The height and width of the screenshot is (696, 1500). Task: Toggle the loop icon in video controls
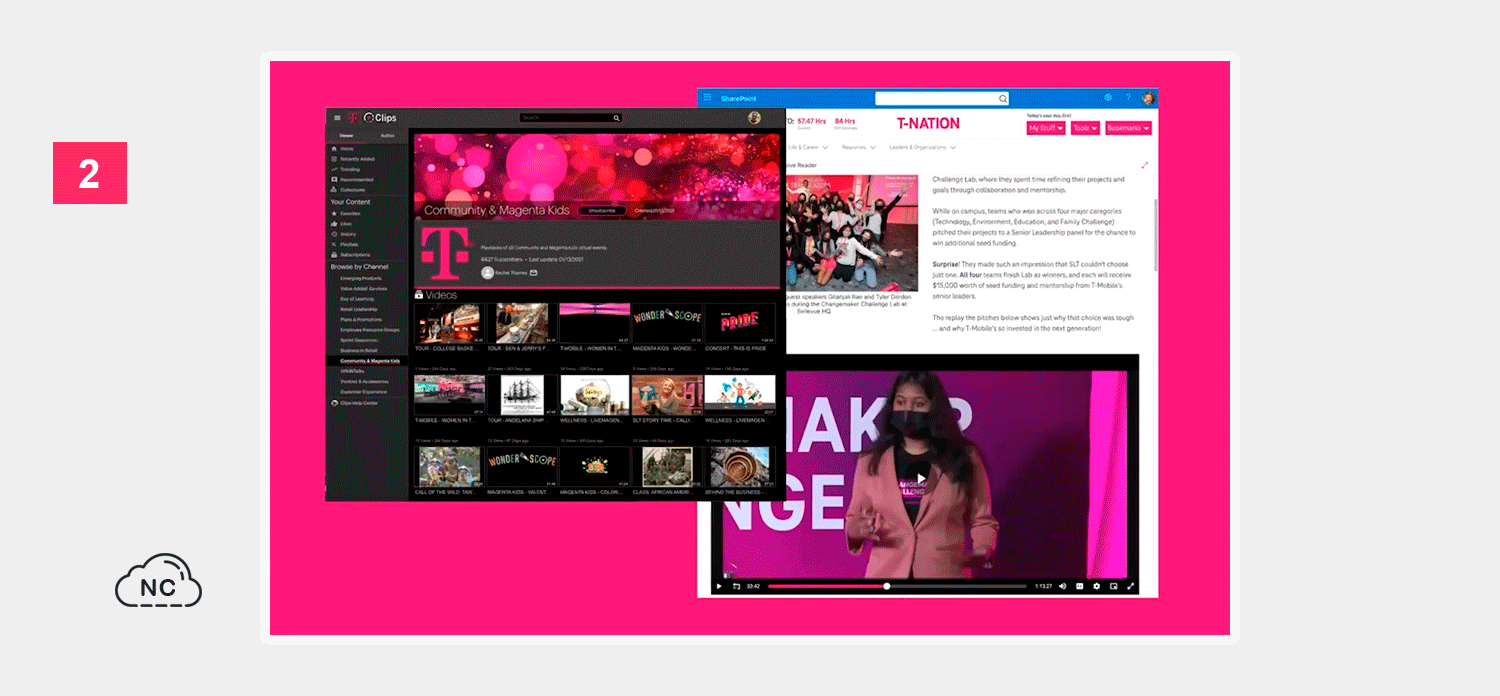point(736,586)
